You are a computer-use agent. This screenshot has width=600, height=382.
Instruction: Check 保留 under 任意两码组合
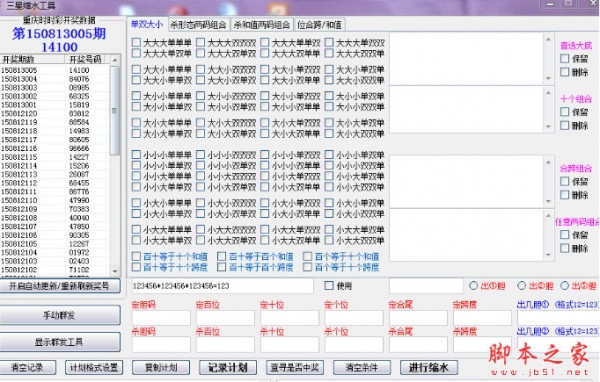564,235
